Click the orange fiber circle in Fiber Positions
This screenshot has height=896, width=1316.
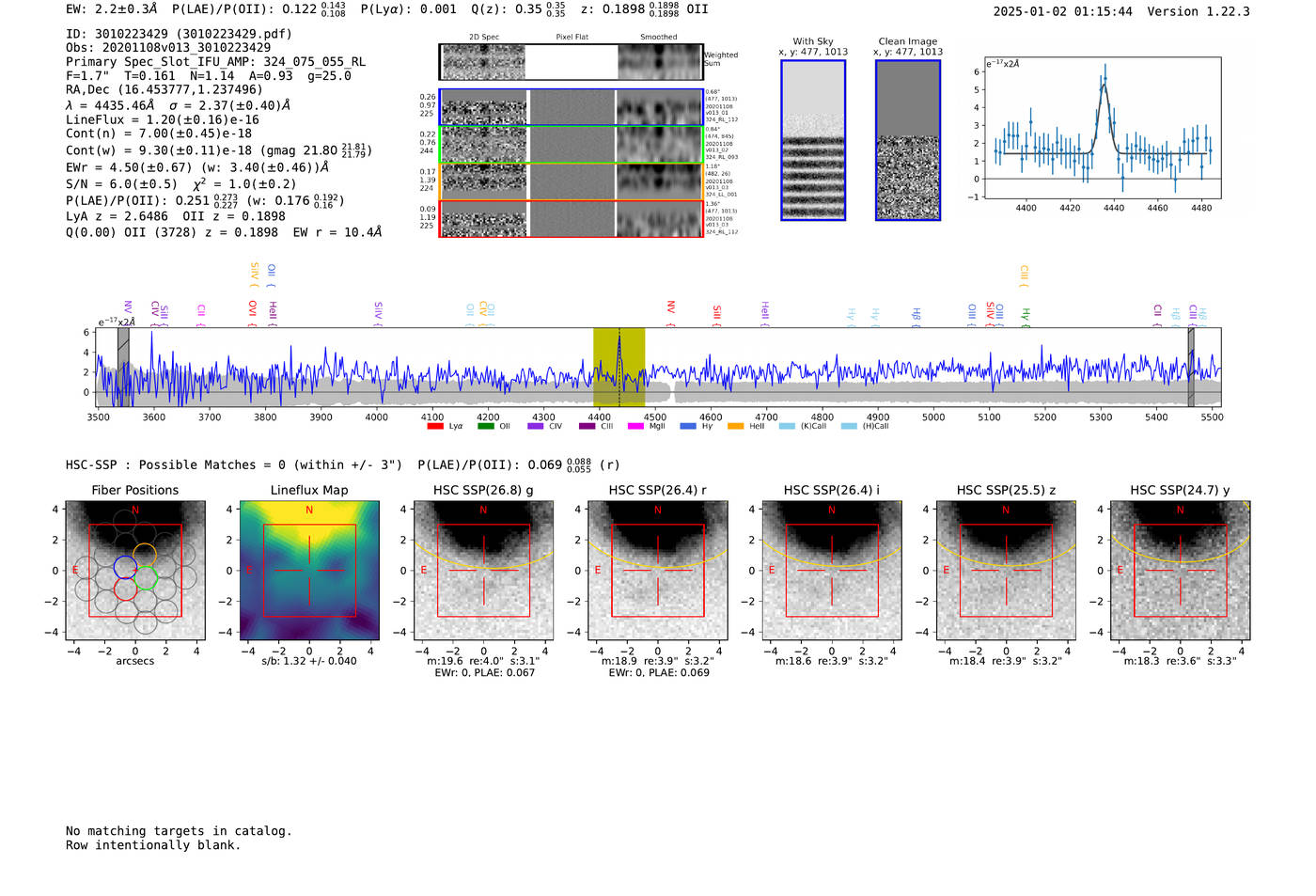(145, 555)
